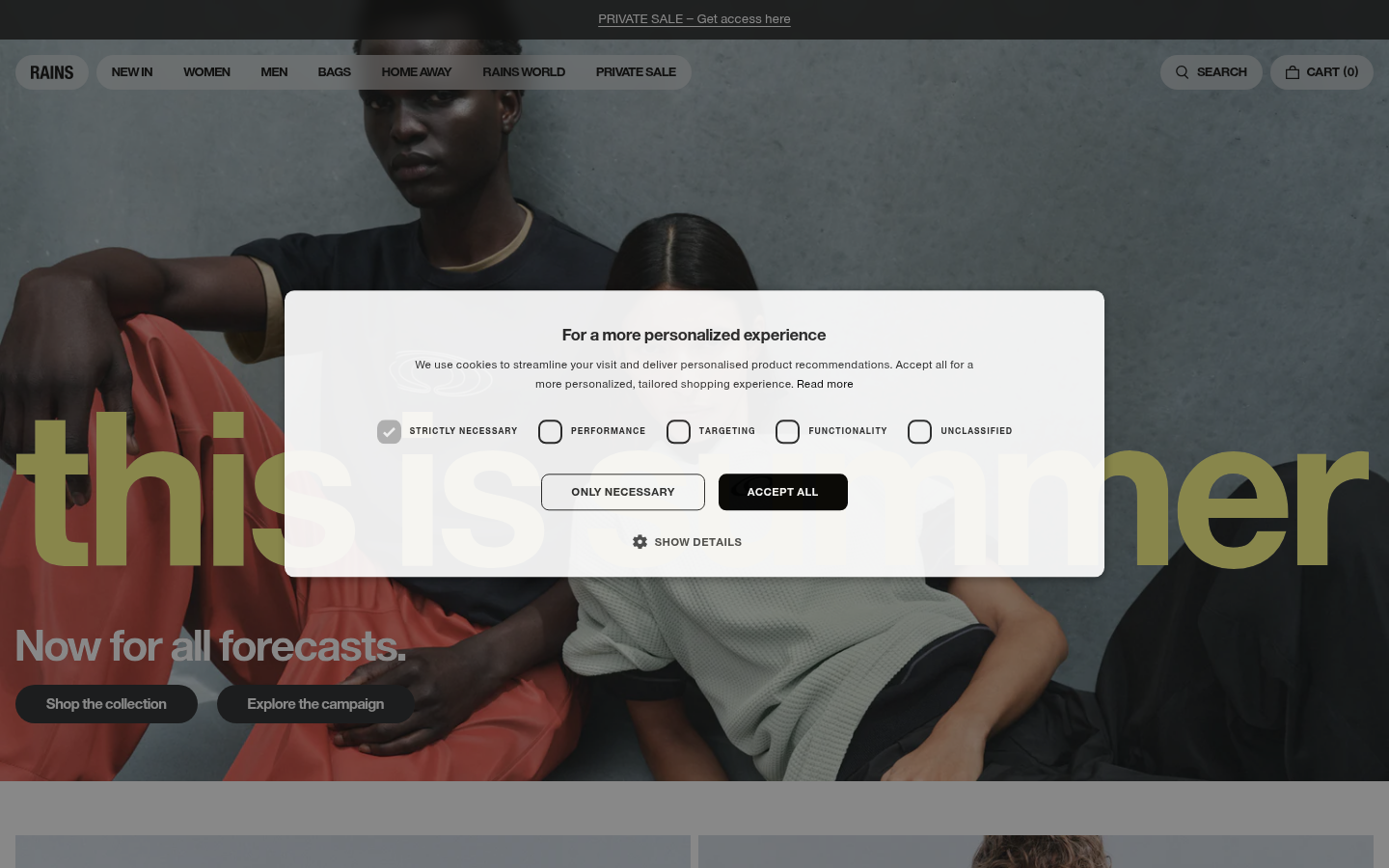Open the RAINS logo homepage link
Screen dimensions: 1389x868
(52, 72)
